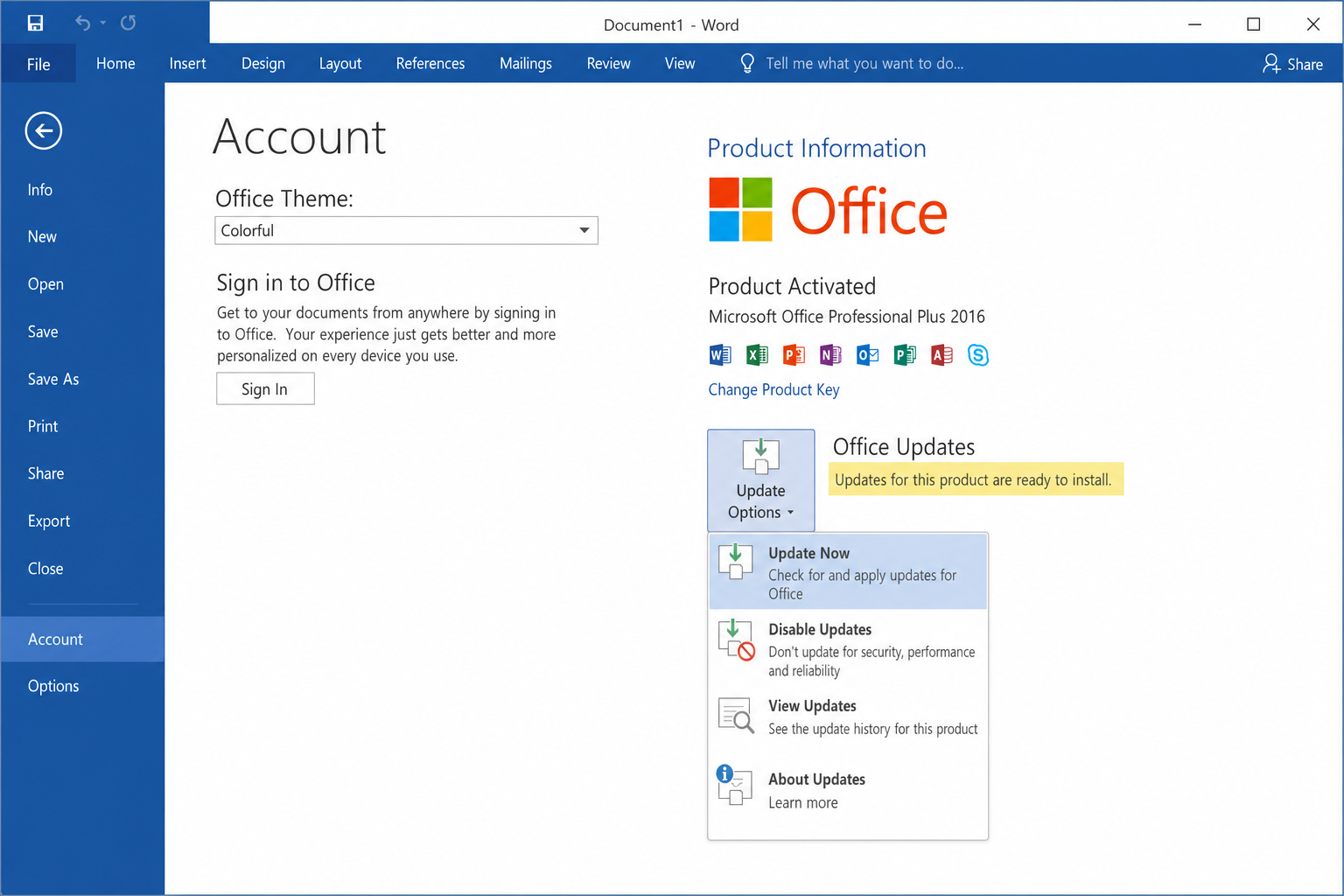Click Share button at top right
This screenshot has width=1344, height=896.
pyautogui.click(x=1292, y=64)
